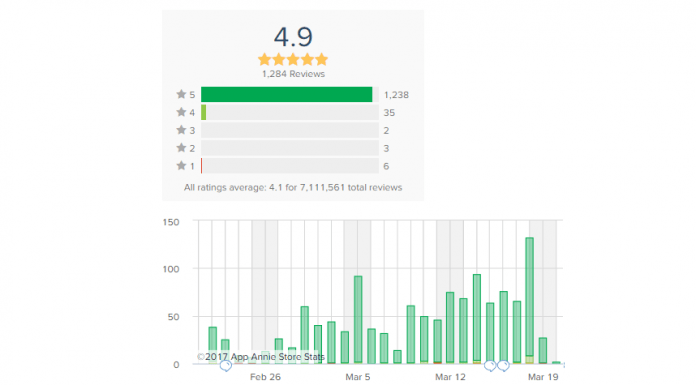Click the 4.9 average rating number
The image size is (696, 385).
(x=293, y=37)
